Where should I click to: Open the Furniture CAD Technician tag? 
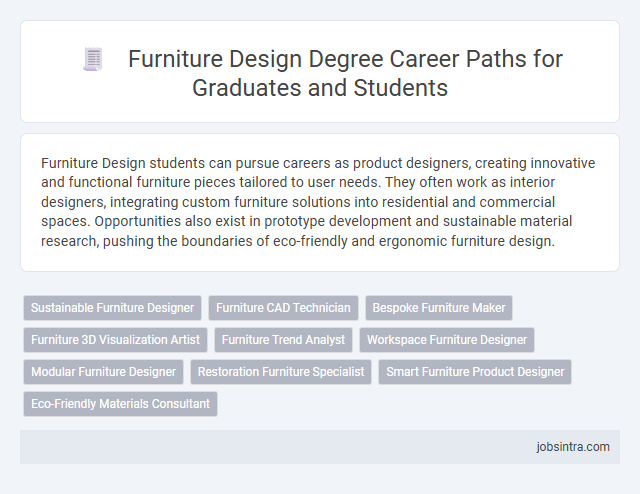(283, 308)
